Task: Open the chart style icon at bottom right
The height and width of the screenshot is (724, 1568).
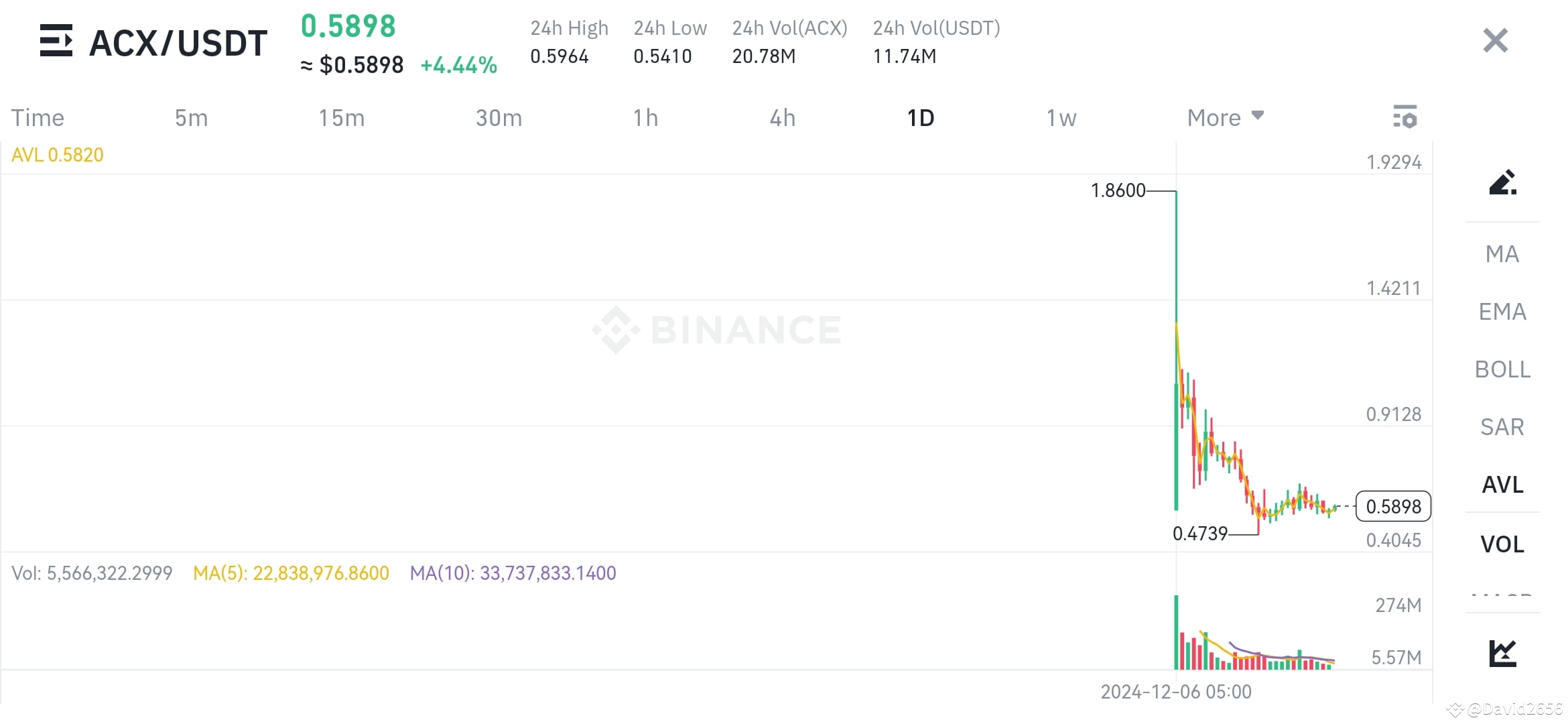Action: 1503,652
